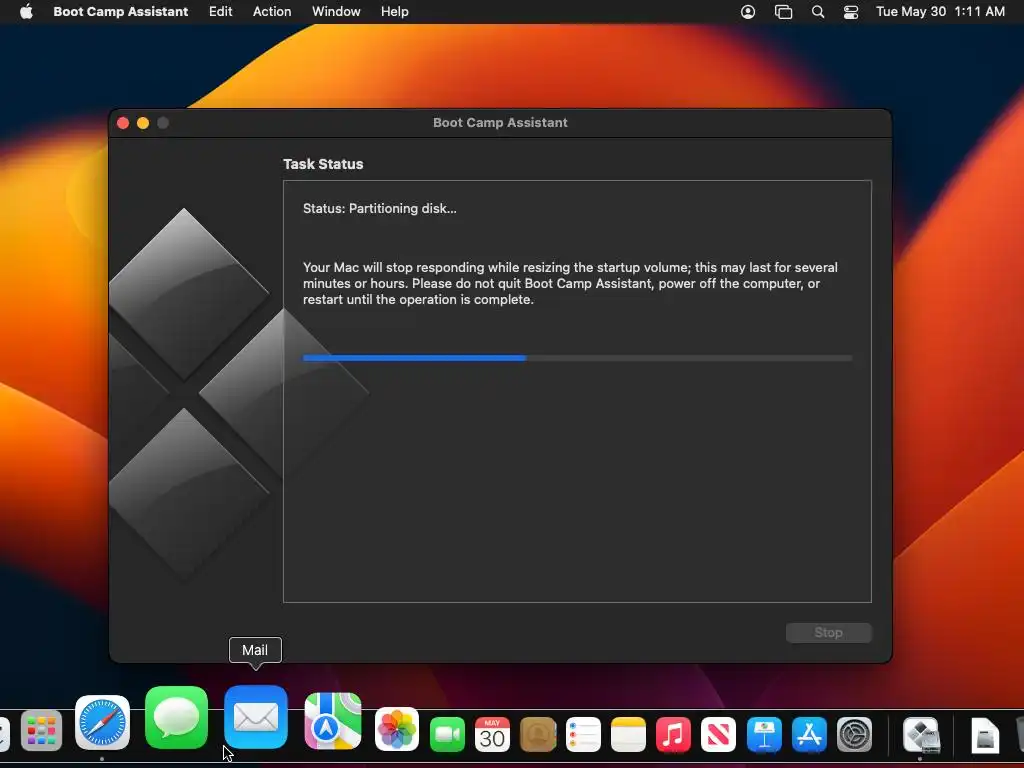Image resolution: width=1024 pixels, height=768 pixels.
Task: Open the document stack in the Dock
Action: (985, 734)
